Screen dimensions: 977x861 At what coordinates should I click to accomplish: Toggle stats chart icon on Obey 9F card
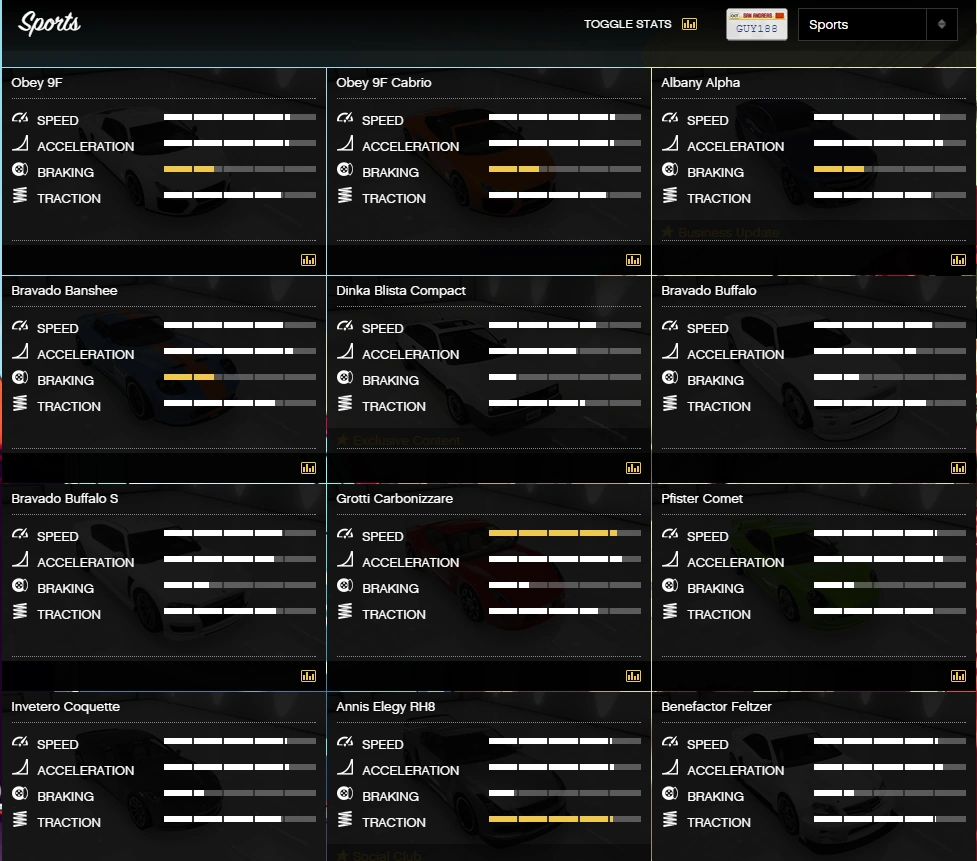click(x=308, y=260)
